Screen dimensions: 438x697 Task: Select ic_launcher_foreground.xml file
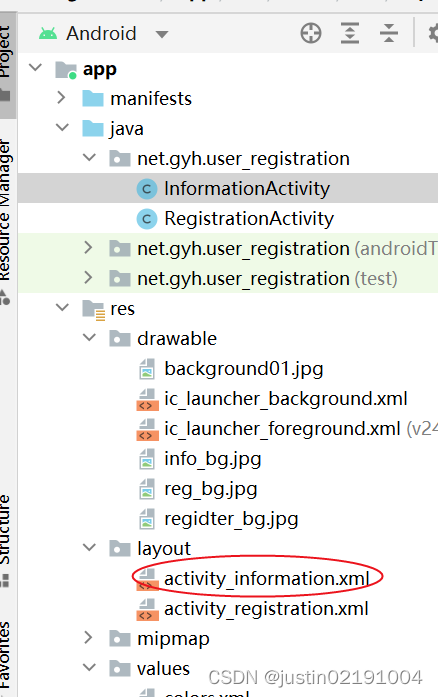[x=282, y=429]
